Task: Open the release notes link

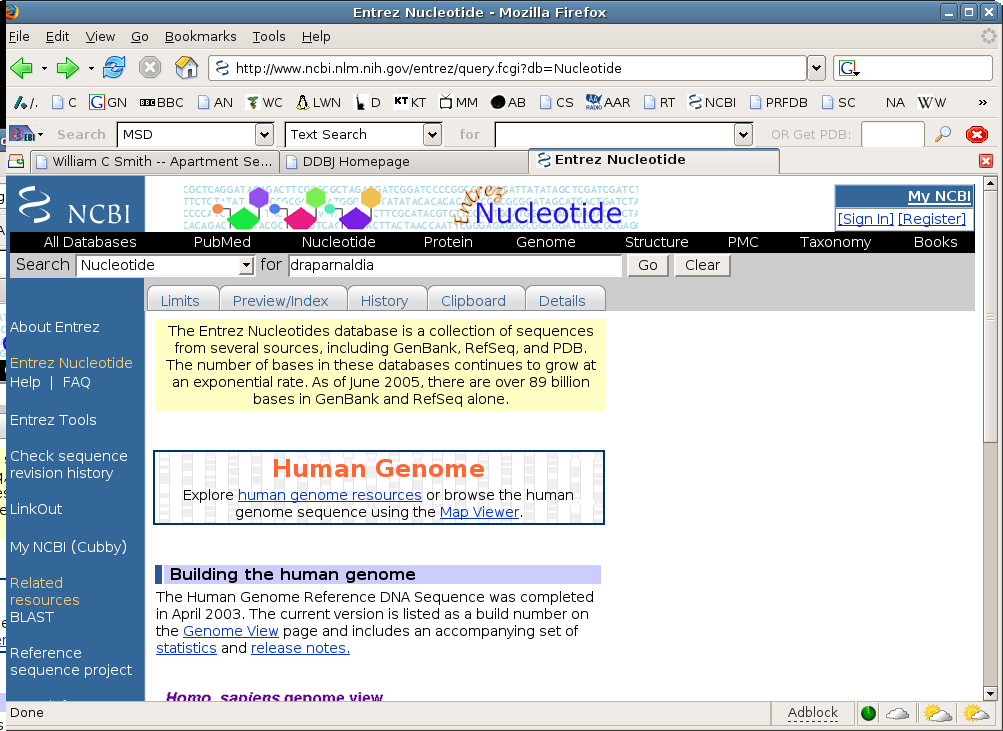Action: click(300, 648)
